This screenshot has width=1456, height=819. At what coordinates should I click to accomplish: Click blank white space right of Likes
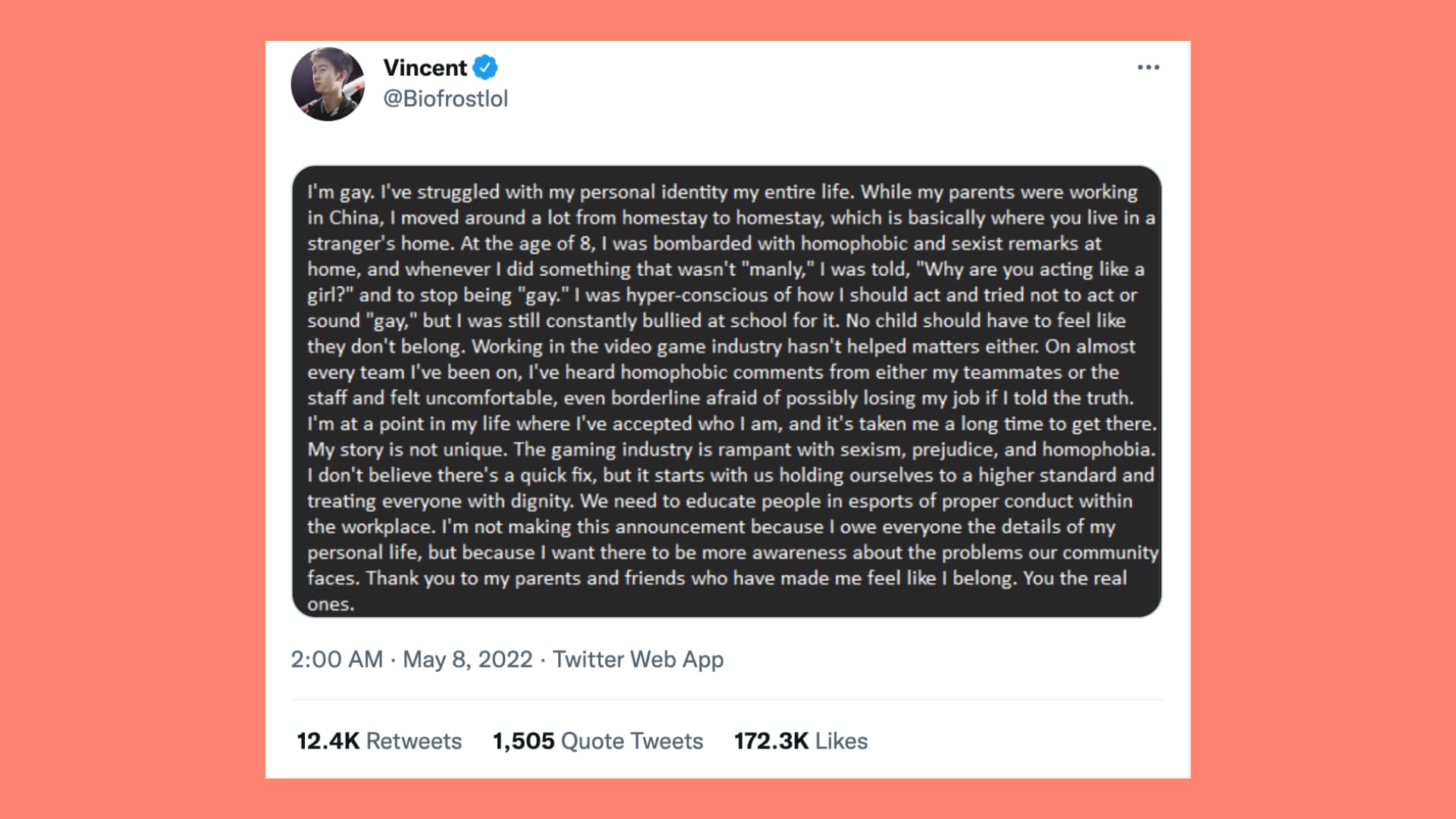coord(1024,741)
